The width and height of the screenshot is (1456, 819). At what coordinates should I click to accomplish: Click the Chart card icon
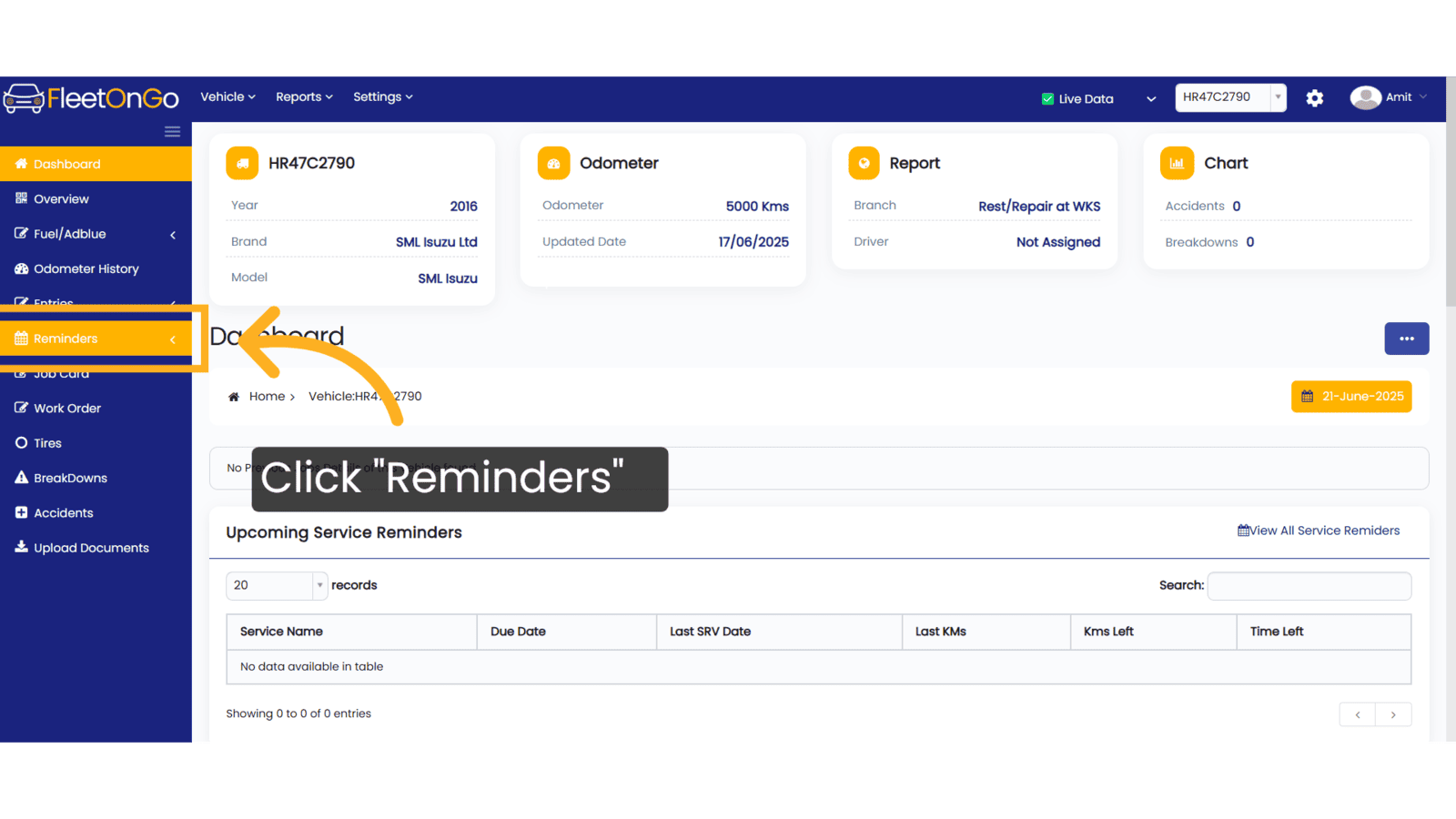tap(1177, 164)
